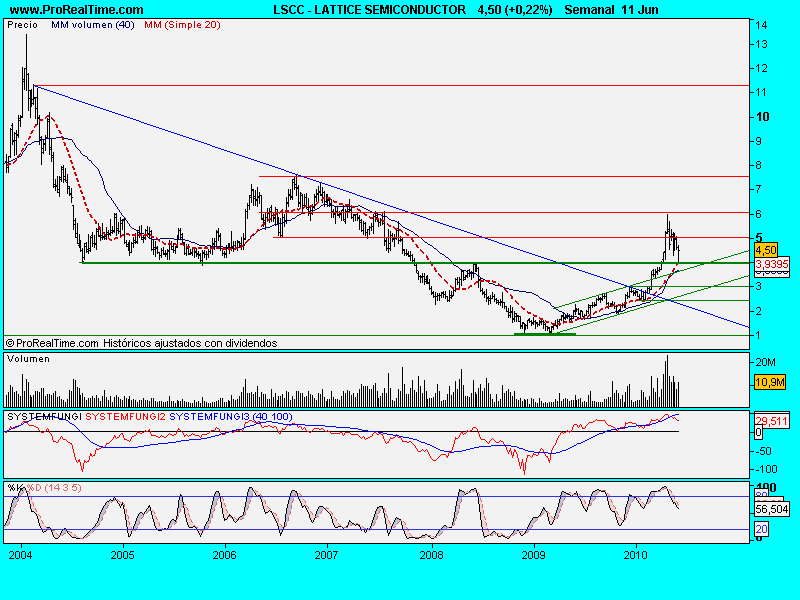Click the red SYSTEMFUNGI2 indicator label

click(125, 416)
